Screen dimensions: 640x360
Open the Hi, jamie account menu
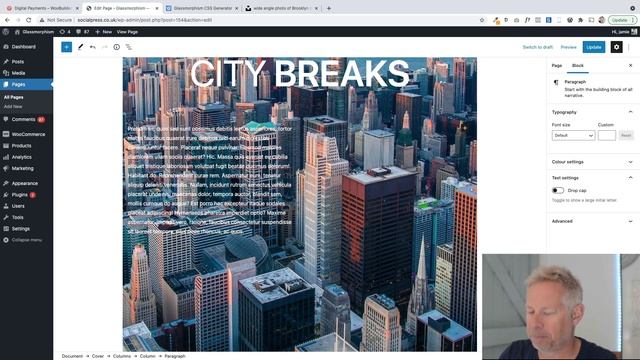click(624, 32)
